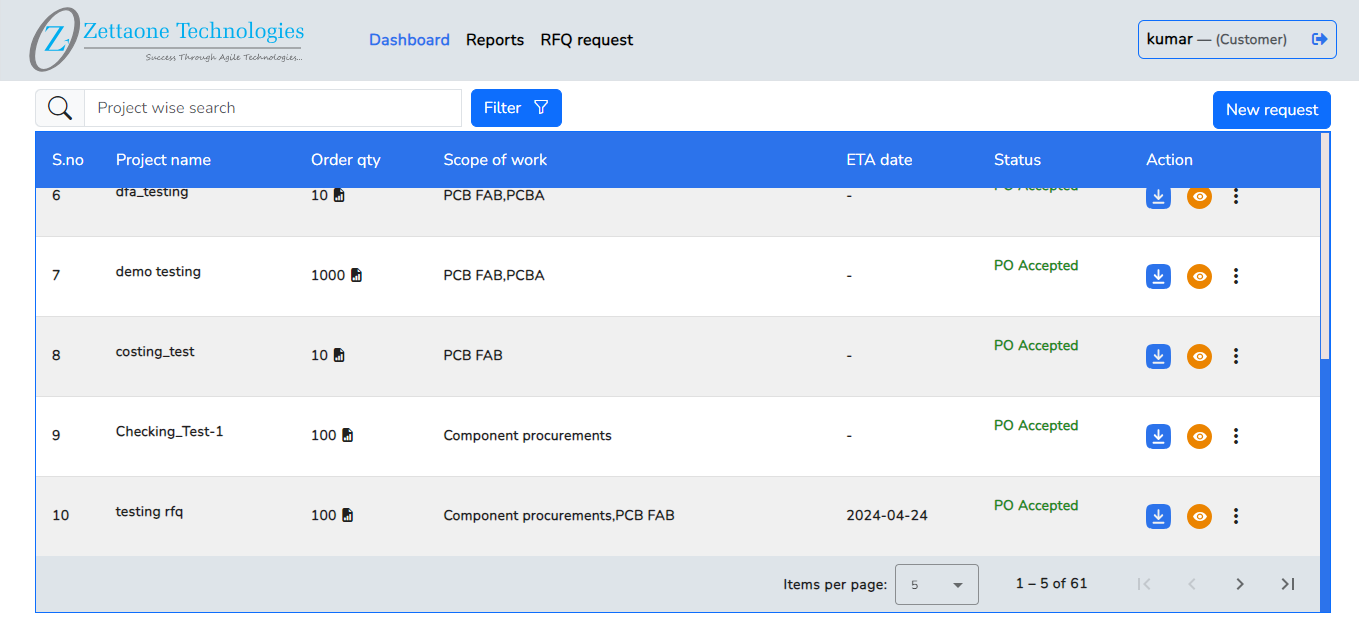Download files for testing rfq project
The image size is (1359, 625).
click(1158, 516)
